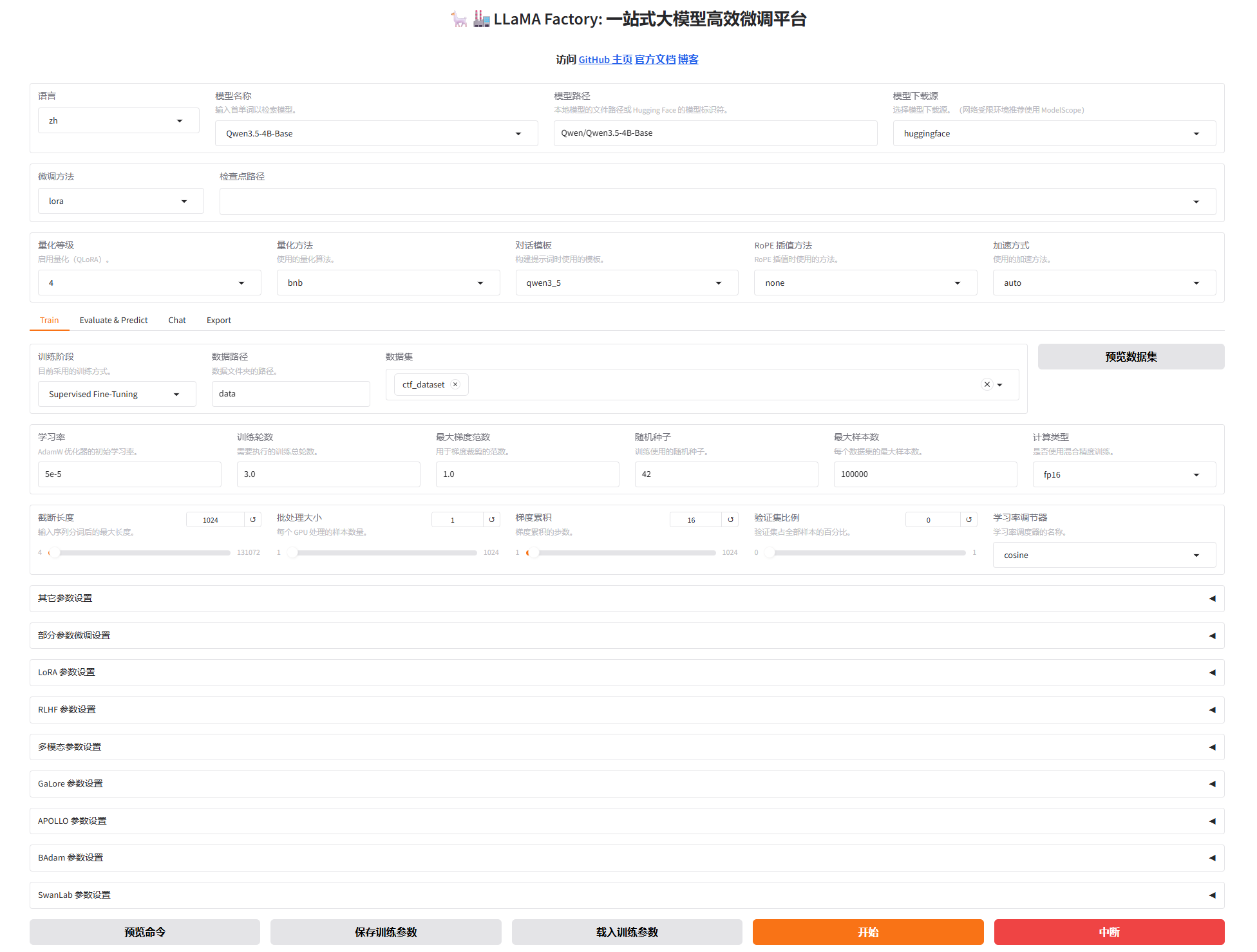The width and height of the screenshot is (1257, 952).
Task: Click the 模型路径 input field
Action: pos(715,133)
